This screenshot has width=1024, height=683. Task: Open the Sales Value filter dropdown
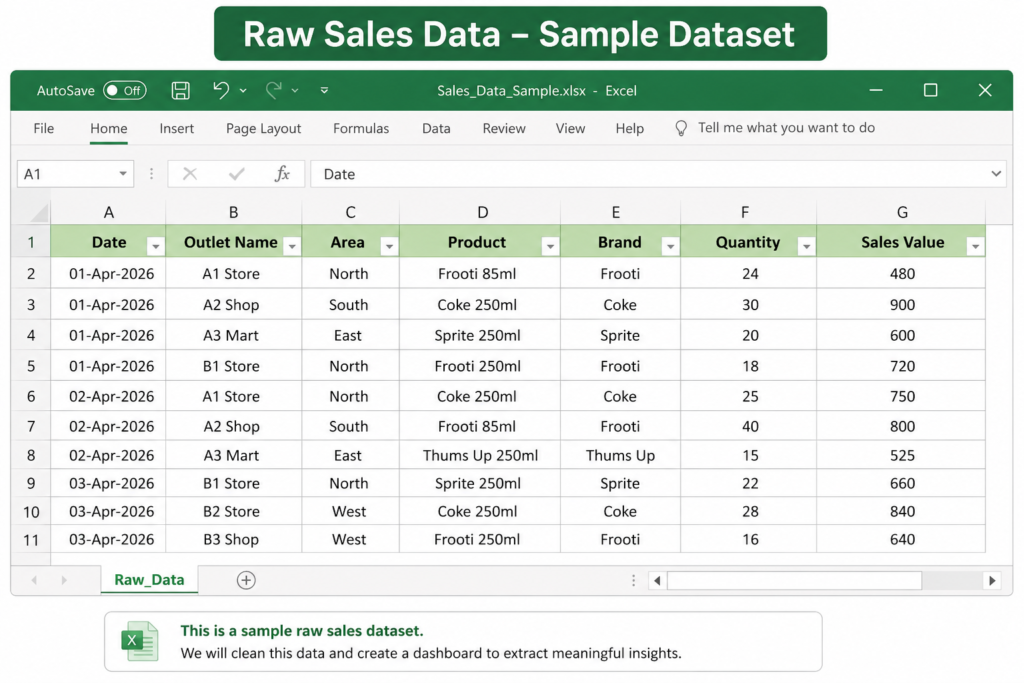click(x=975, y=246)
